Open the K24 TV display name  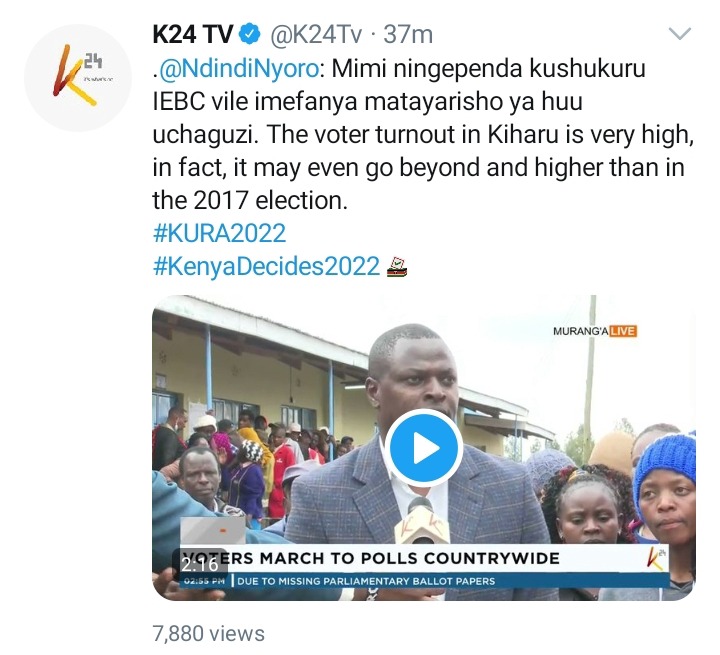point(193,34)
